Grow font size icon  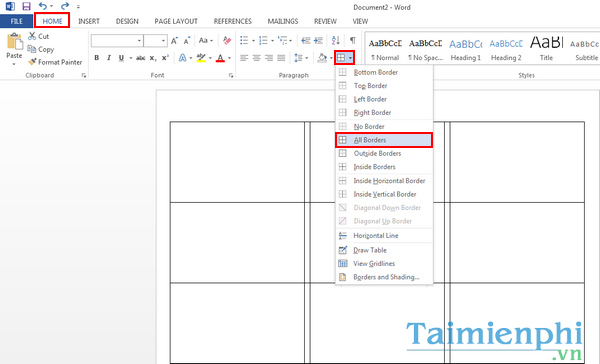[x=174, y=41]
